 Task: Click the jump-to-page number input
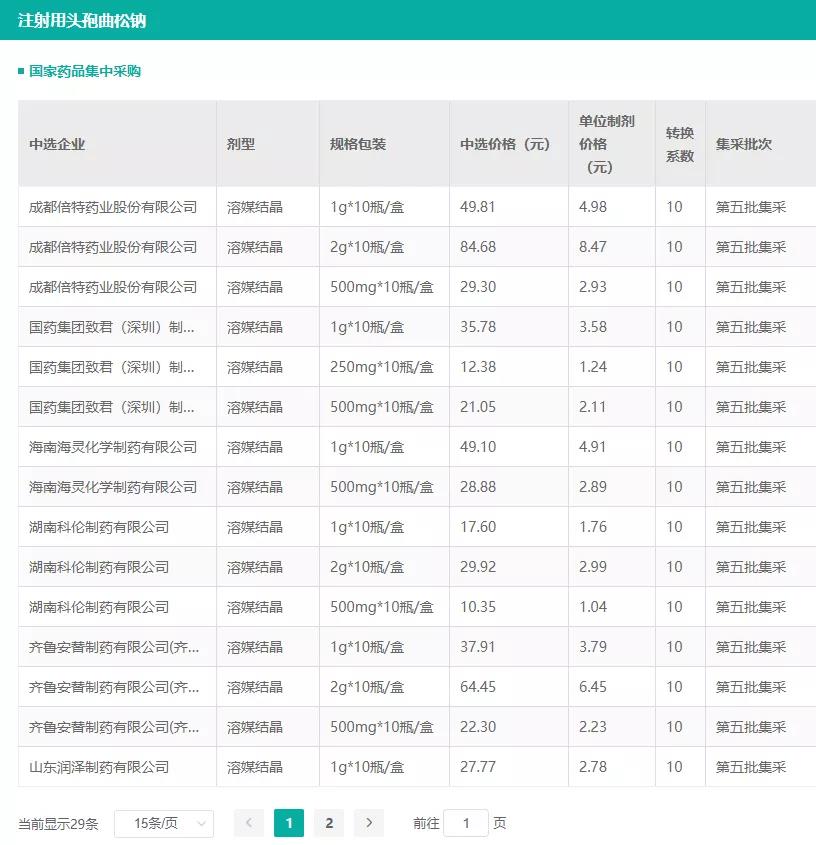point(465,823)
